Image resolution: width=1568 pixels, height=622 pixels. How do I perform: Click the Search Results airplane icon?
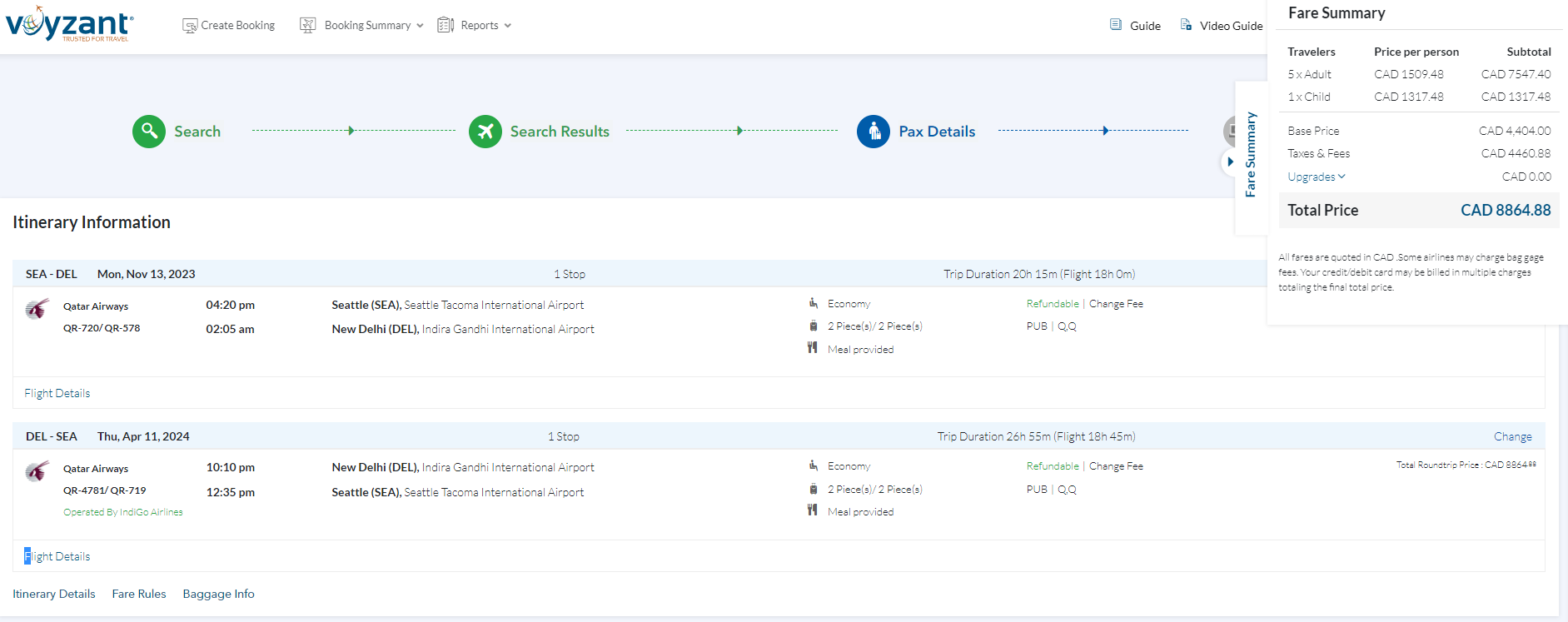[x=485, y=132]
